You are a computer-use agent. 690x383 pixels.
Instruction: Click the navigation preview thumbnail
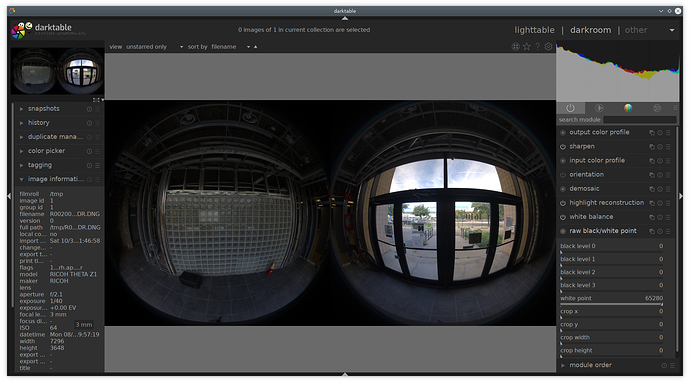[57, 71]
